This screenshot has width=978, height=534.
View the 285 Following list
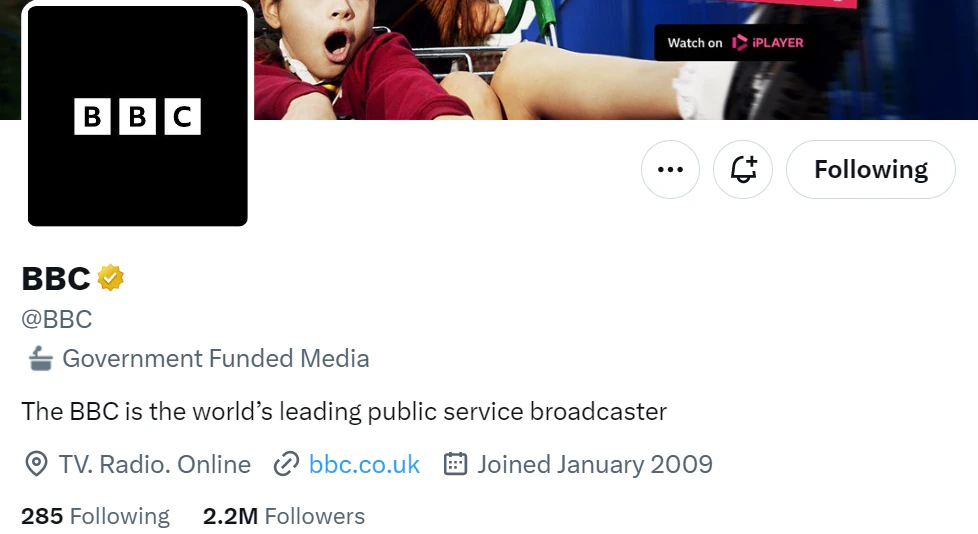click(x=96, y=516)
